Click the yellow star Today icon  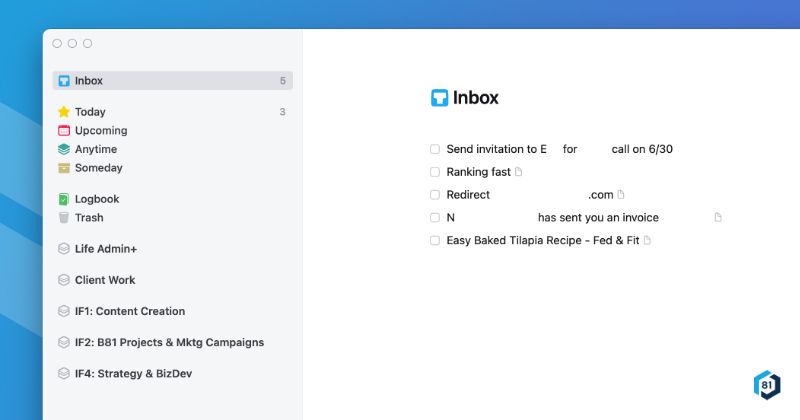click(x=64, y=112)
